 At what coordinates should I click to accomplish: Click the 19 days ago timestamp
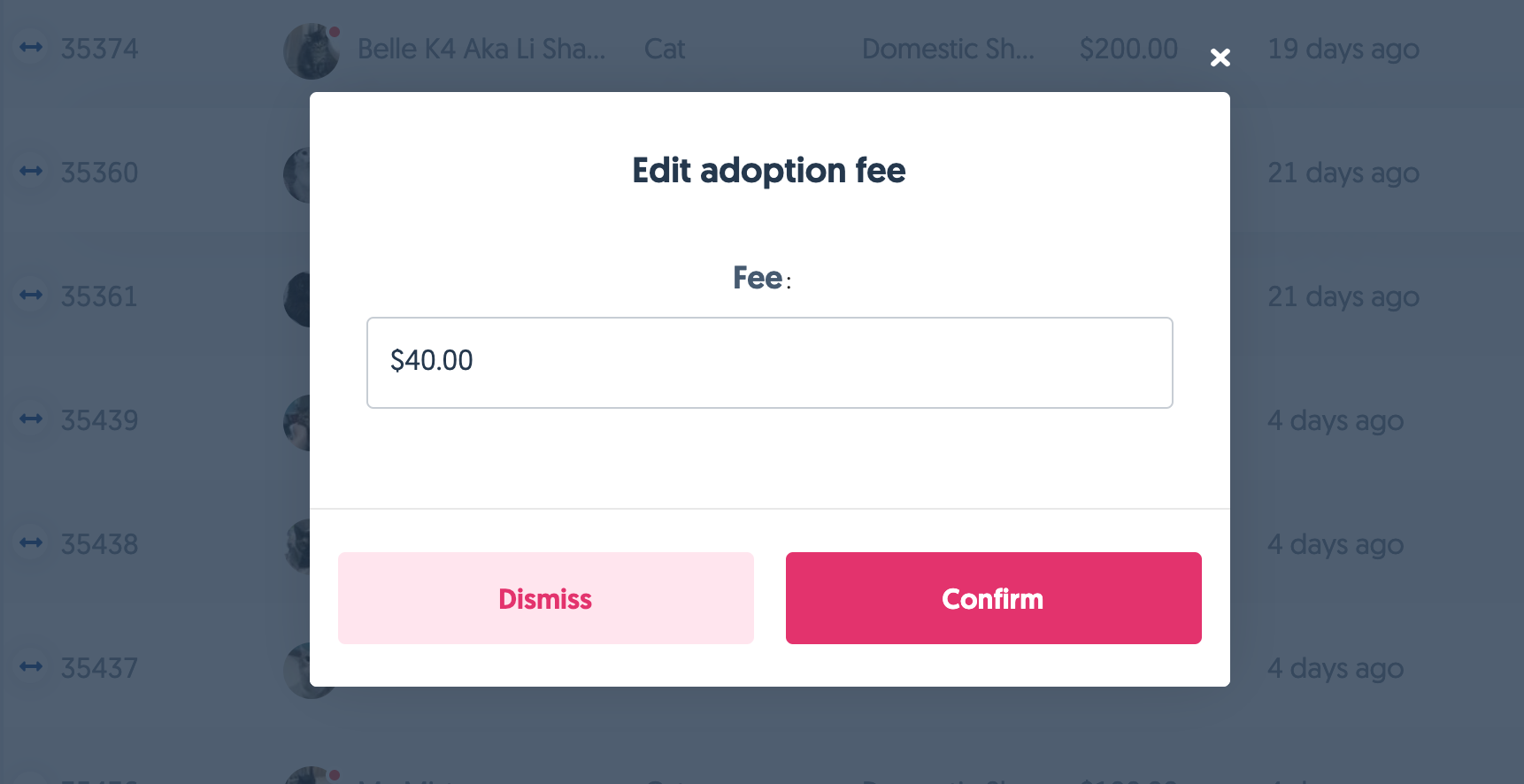pos(1343,49)
